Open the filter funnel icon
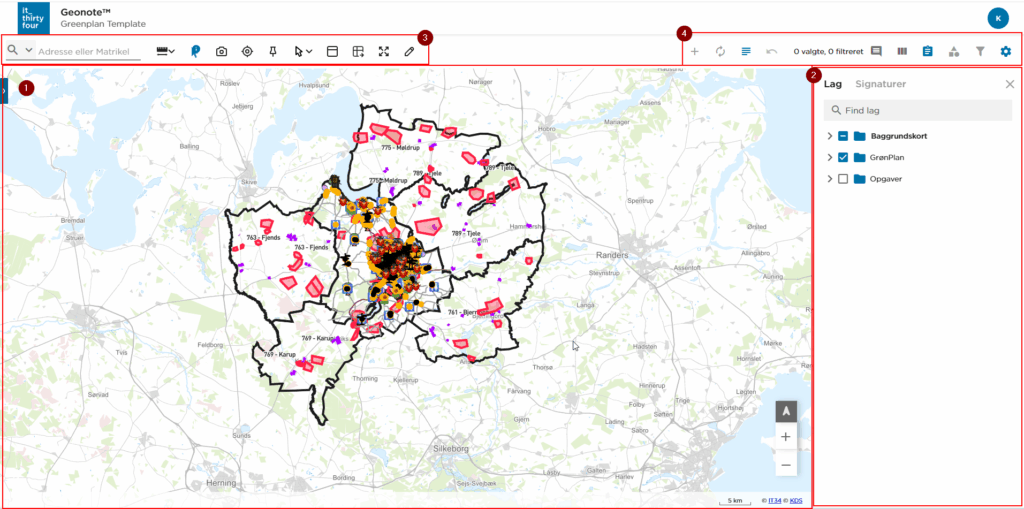This screenshot has height=509, width=1024. pyautogui.click(x=980, y=51)
